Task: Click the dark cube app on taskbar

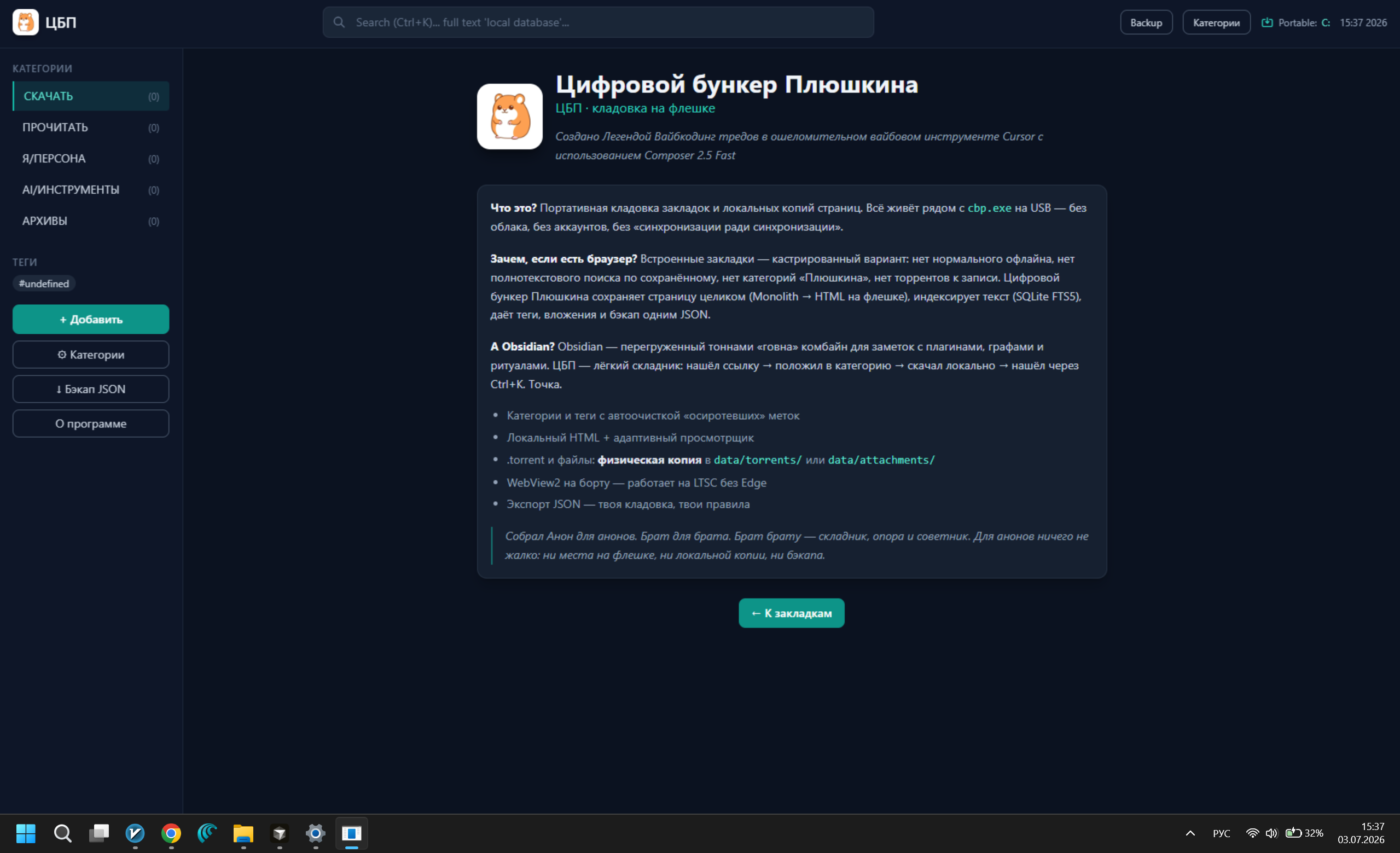Action: [x=280, y=833]
